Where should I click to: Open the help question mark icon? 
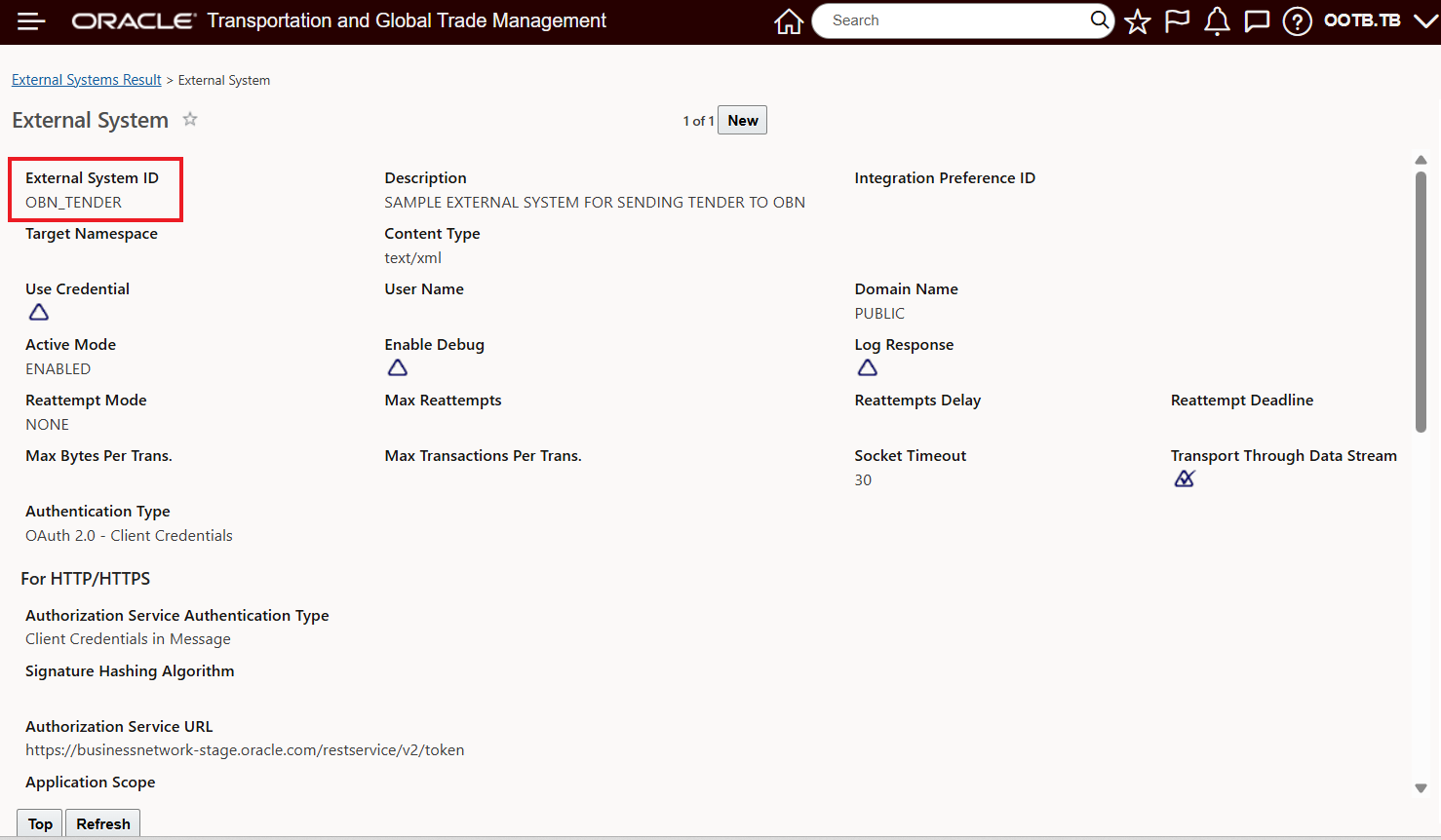tap(1298, 21)
